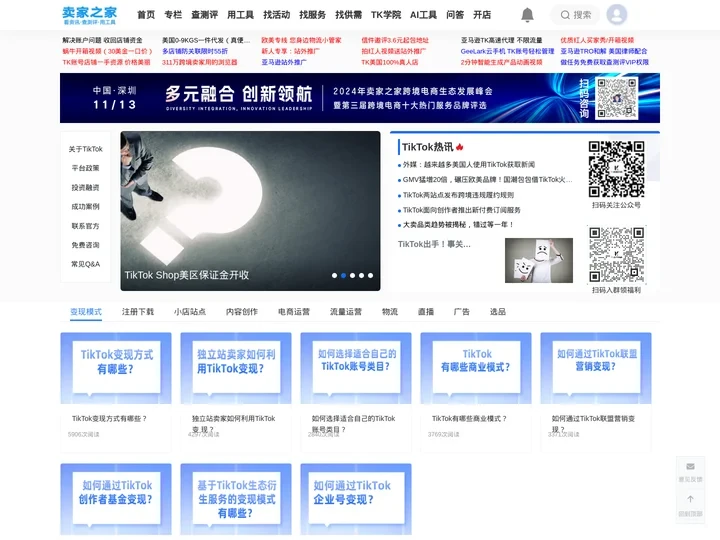Select the fourth carousel dot
This screenshot has height=540, width=720.
pyautogui.click(x=361, y=276)
